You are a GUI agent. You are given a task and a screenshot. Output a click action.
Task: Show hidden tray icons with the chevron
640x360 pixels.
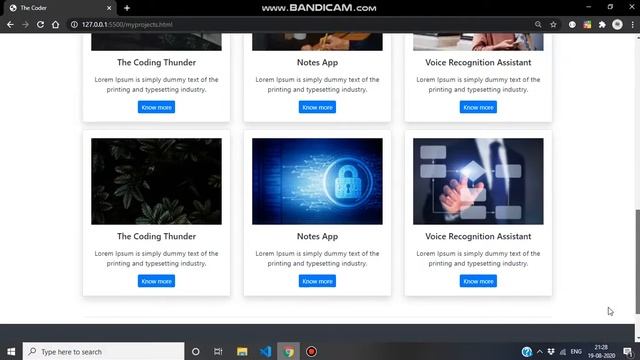(540, 351)
